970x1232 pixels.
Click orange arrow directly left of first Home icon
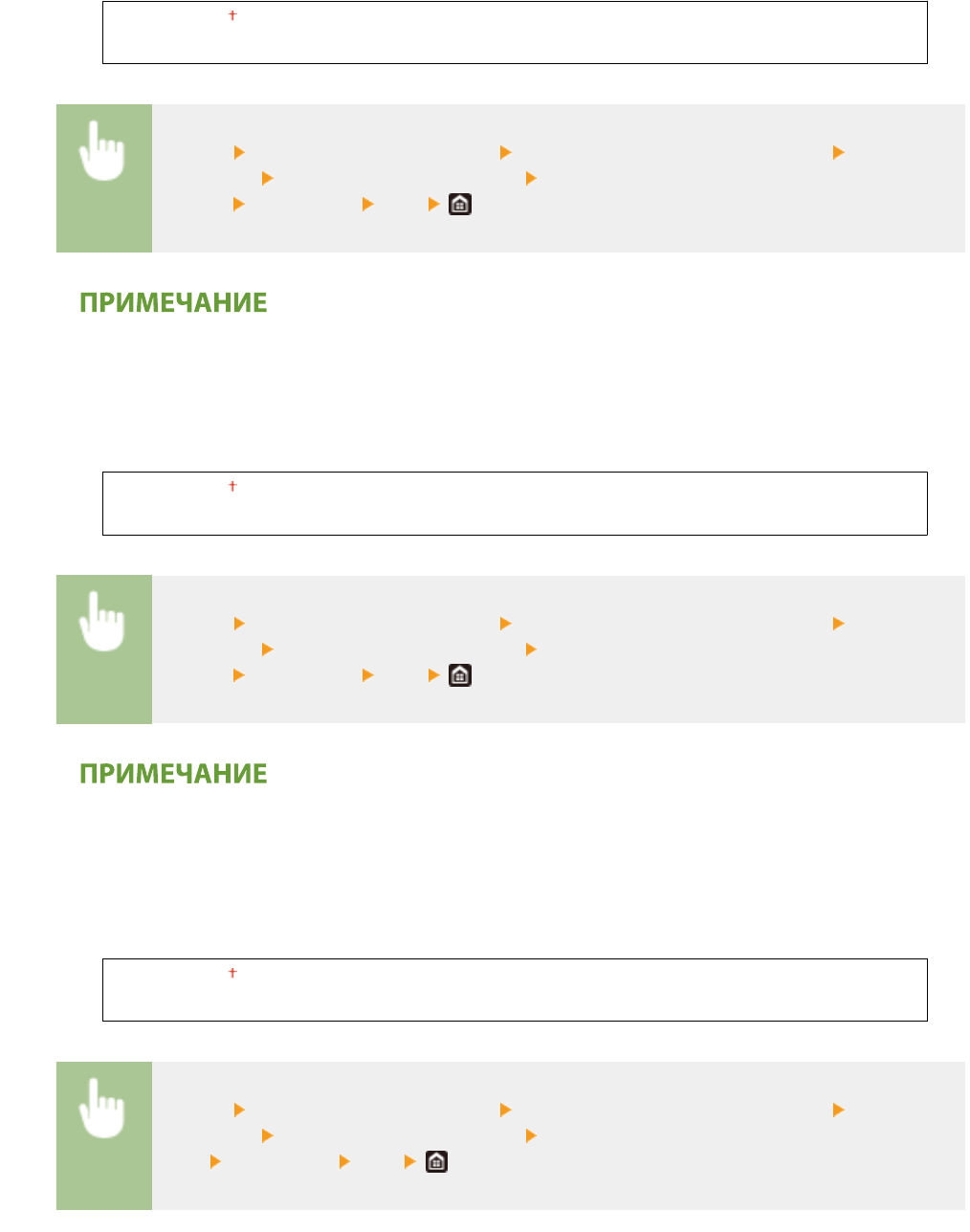433,204
